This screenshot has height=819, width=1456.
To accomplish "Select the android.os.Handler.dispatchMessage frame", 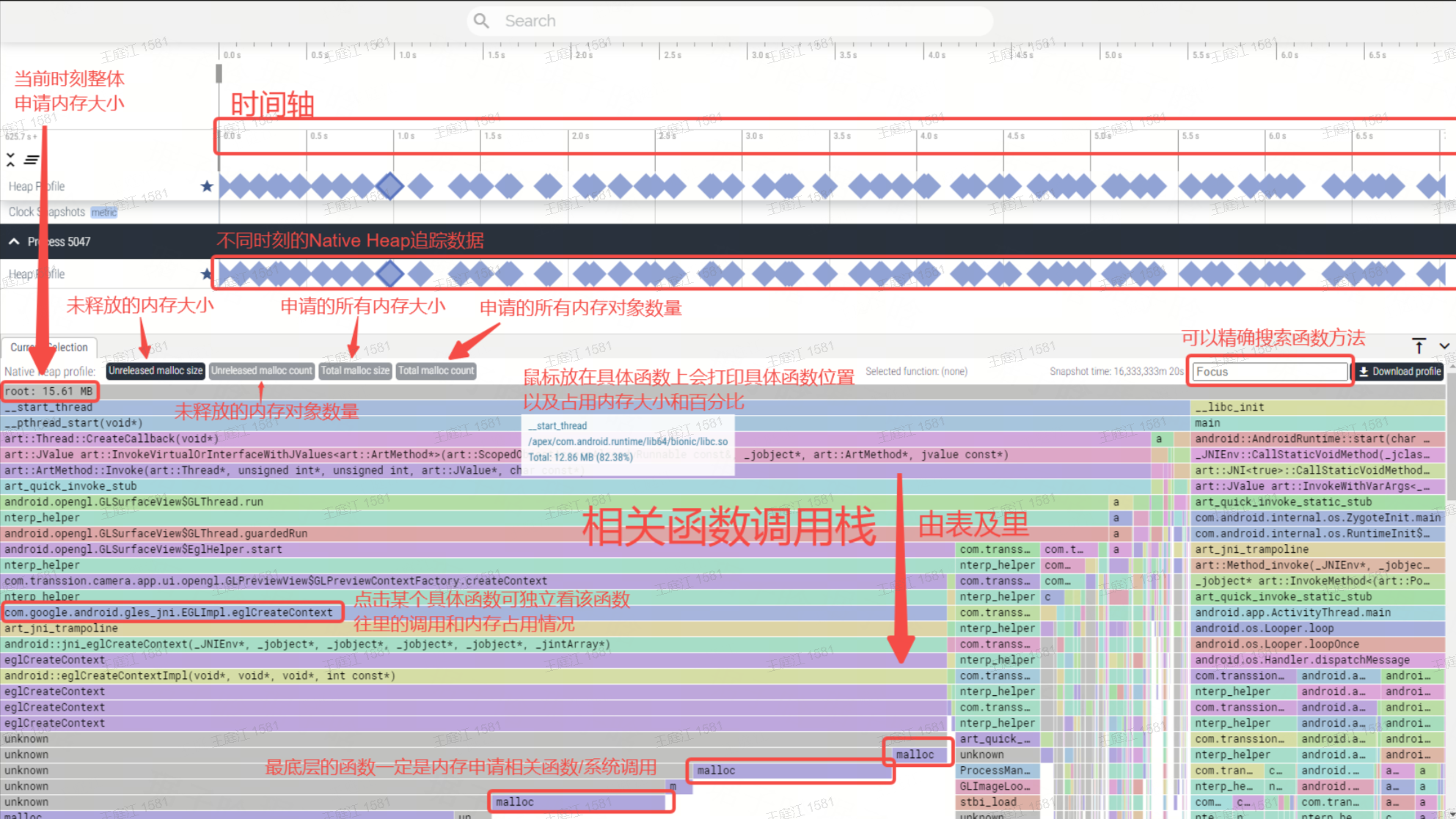I will [x=1318, y=660].
